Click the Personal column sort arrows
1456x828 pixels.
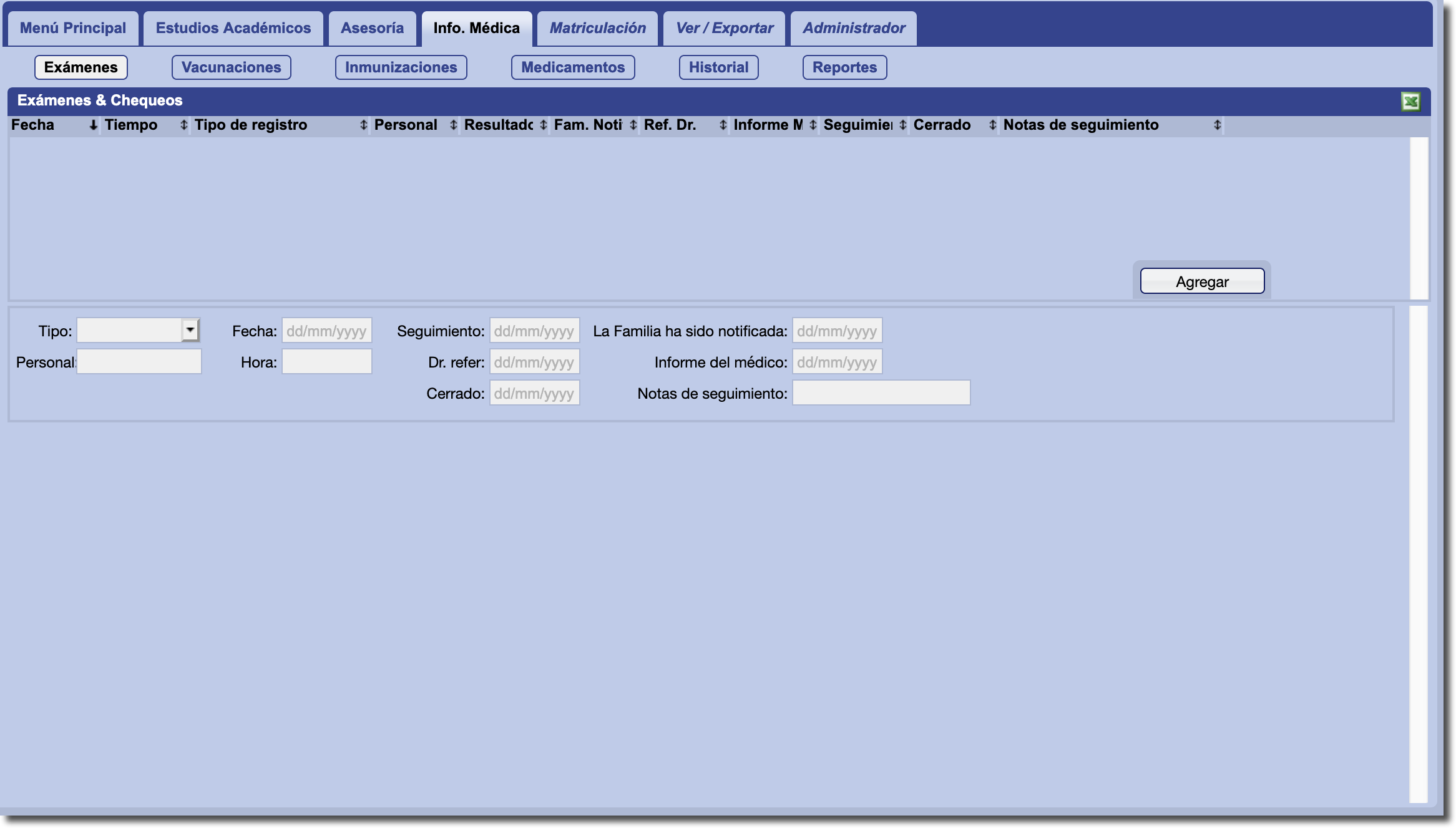point(453,125)
